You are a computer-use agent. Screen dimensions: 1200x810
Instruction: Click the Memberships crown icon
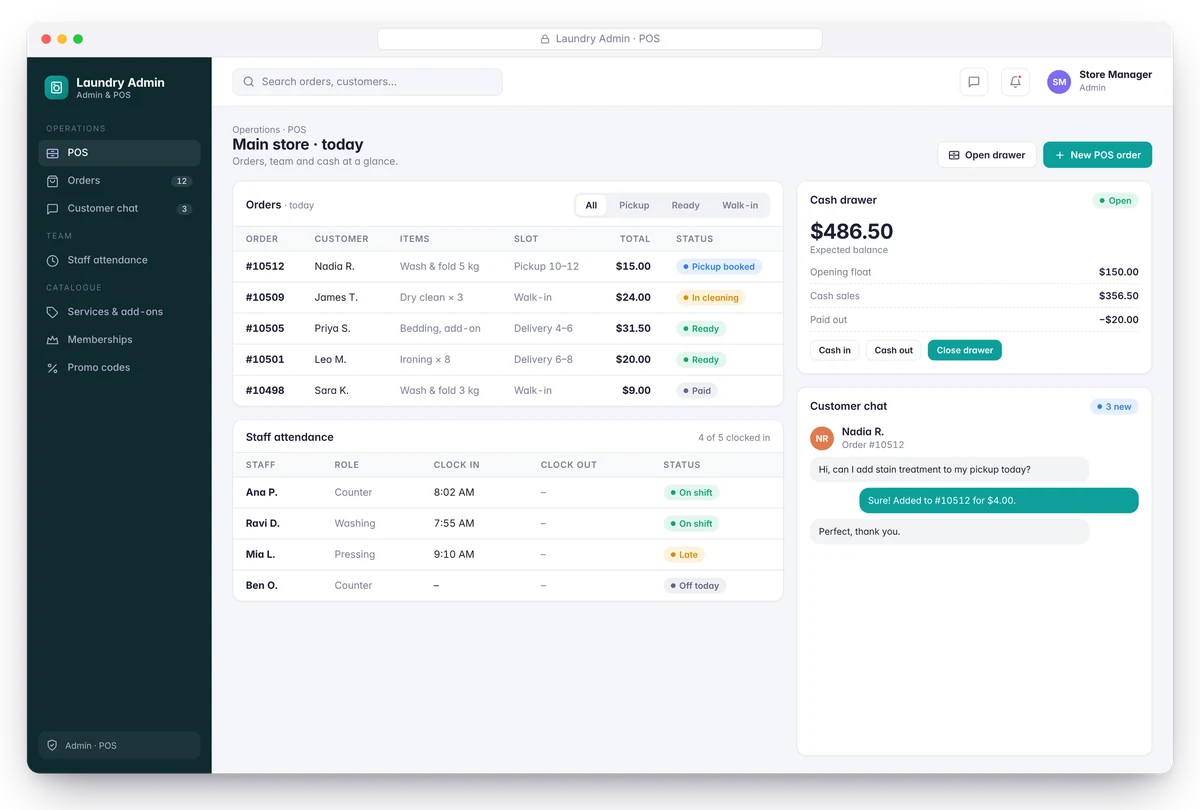tap(53, 340)
